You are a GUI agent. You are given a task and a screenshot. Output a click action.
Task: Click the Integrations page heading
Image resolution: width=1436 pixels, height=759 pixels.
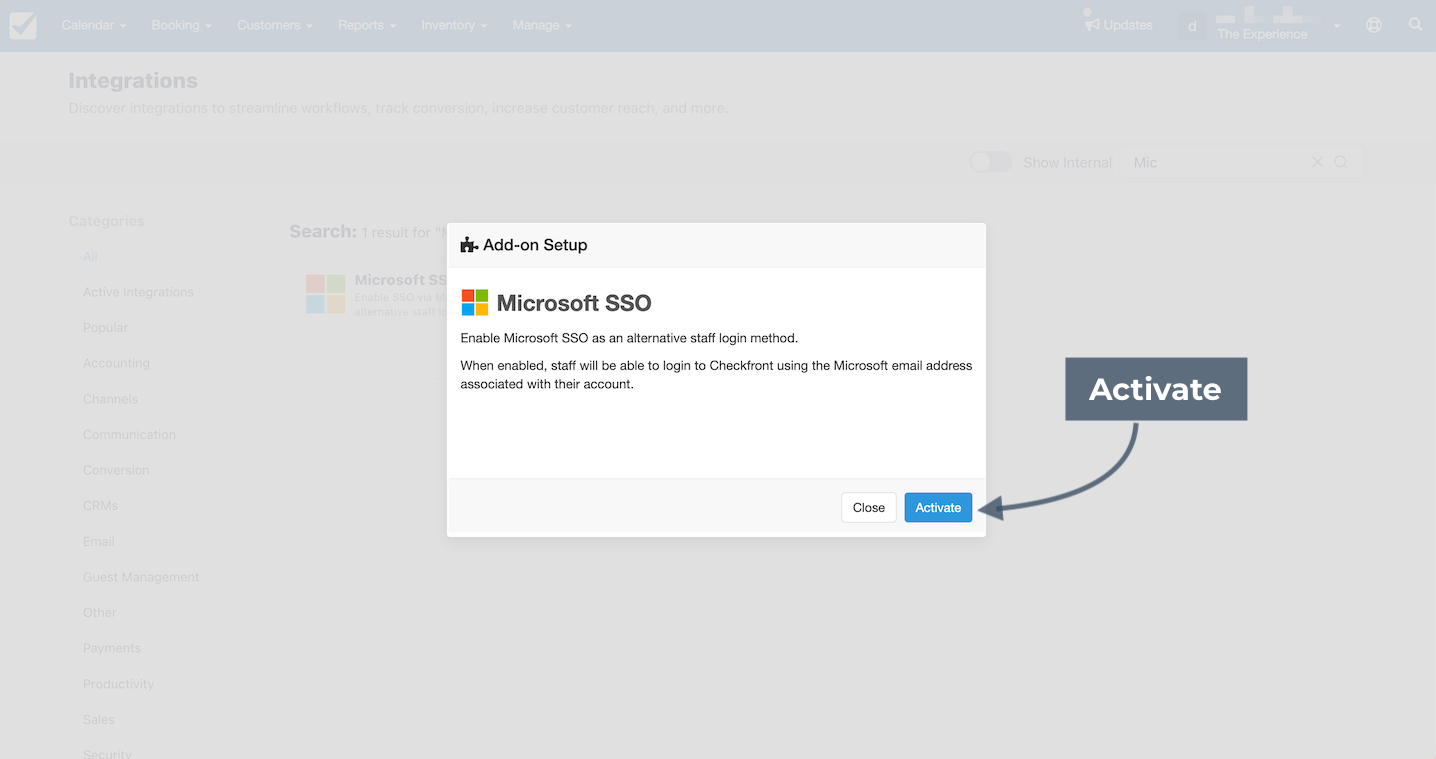[x=133, y=81]
